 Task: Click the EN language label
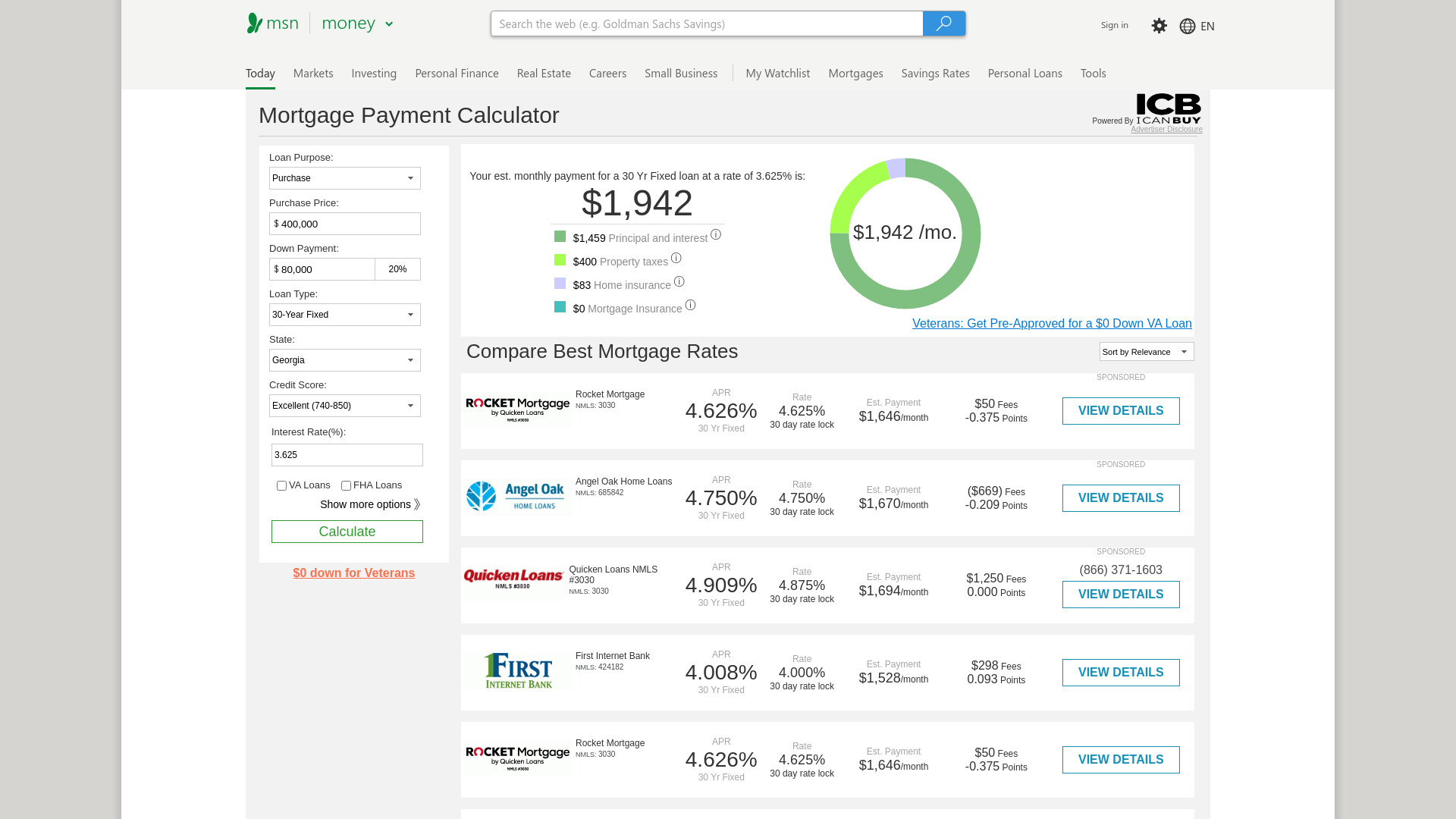(1207, 27)
